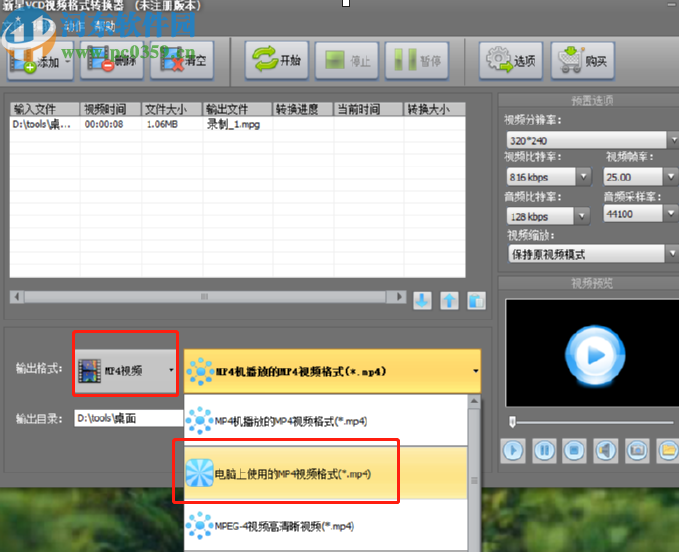Open the 帮助 menu
The image size is (679, 552).
[104, 27]
